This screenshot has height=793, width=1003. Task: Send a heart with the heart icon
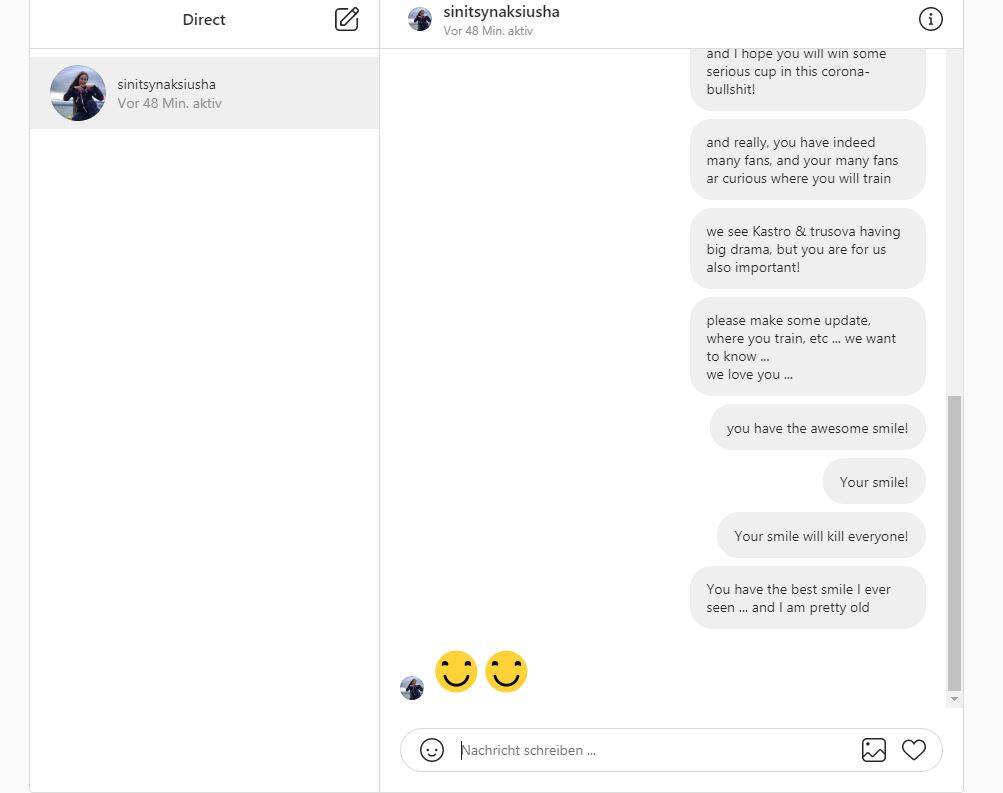click(x=914, y=750)
